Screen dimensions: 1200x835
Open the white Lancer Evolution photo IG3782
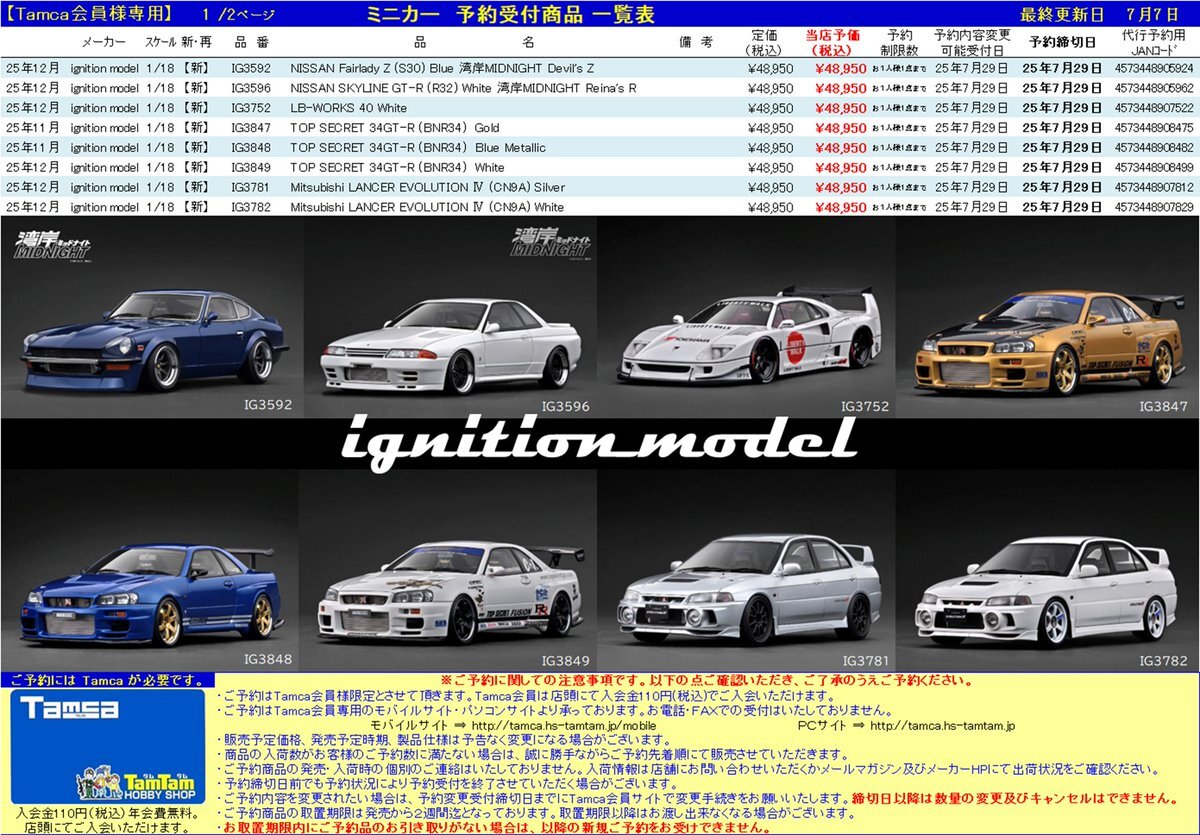click(x=1047, y=568)
